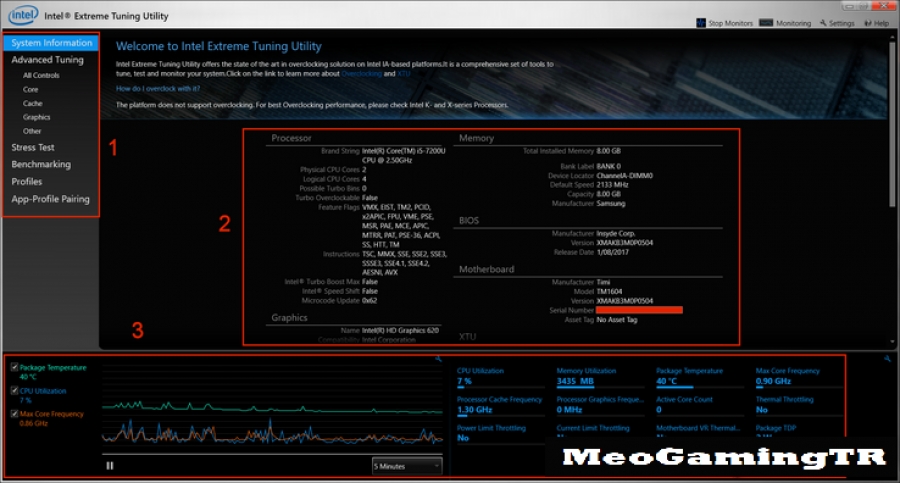Click the Stop Monitors waveform icon

[702, 23]
